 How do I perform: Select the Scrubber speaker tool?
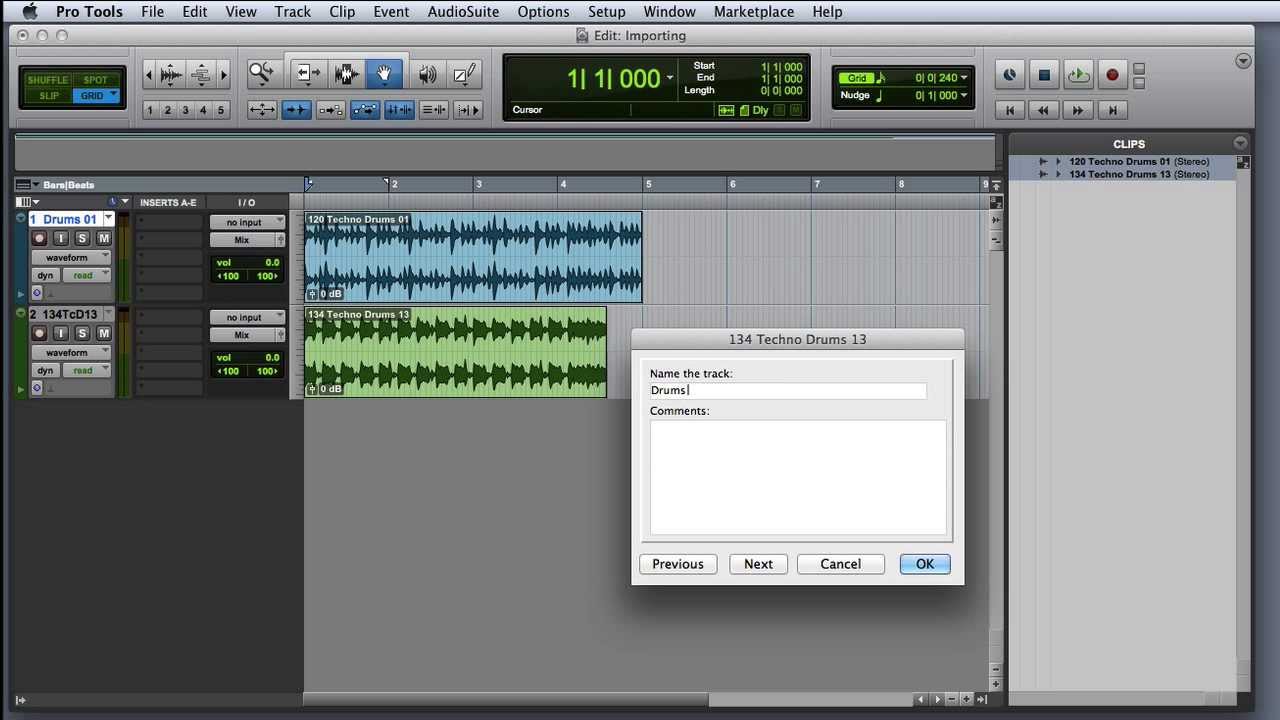[427, 74]
